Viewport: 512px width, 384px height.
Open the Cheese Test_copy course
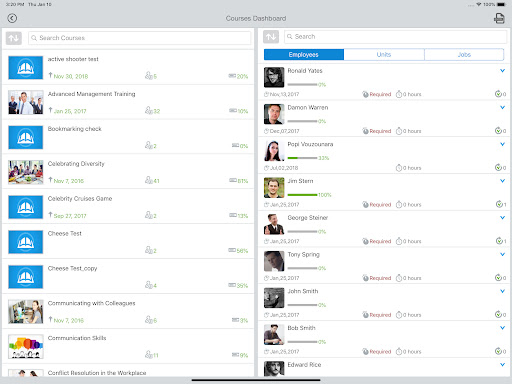click(x=128, y=277)
